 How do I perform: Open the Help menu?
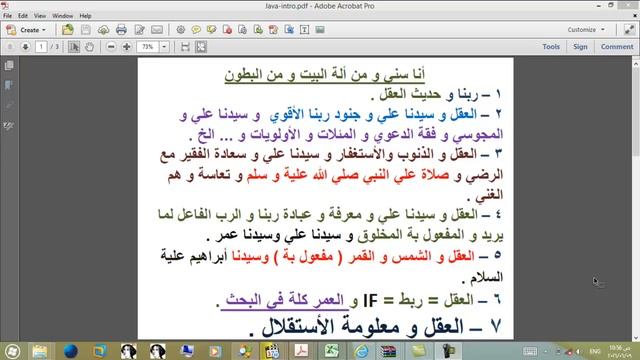[x=85, y=16]
